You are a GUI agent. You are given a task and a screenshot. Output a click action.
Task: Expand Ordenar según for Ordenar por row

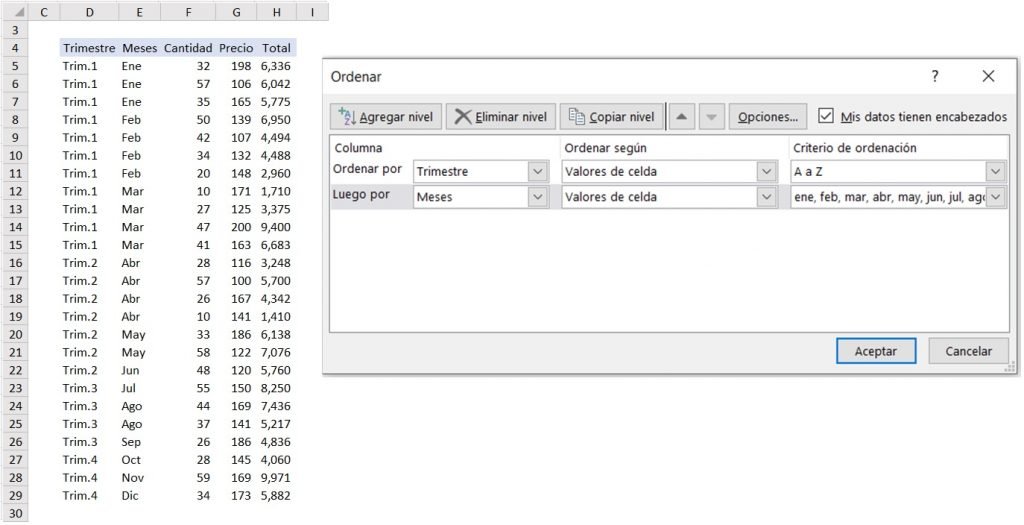766,172
